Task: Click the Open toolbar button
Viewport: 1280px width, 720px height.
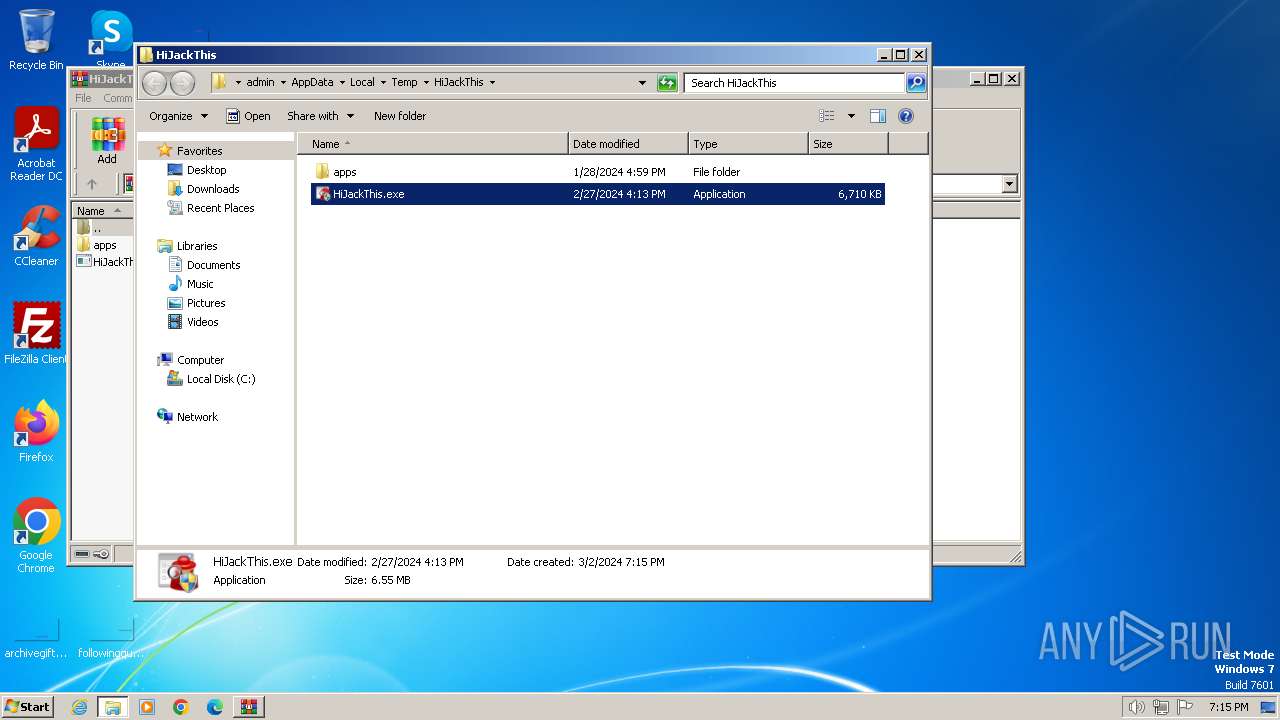Action: [x=248, y=116]
